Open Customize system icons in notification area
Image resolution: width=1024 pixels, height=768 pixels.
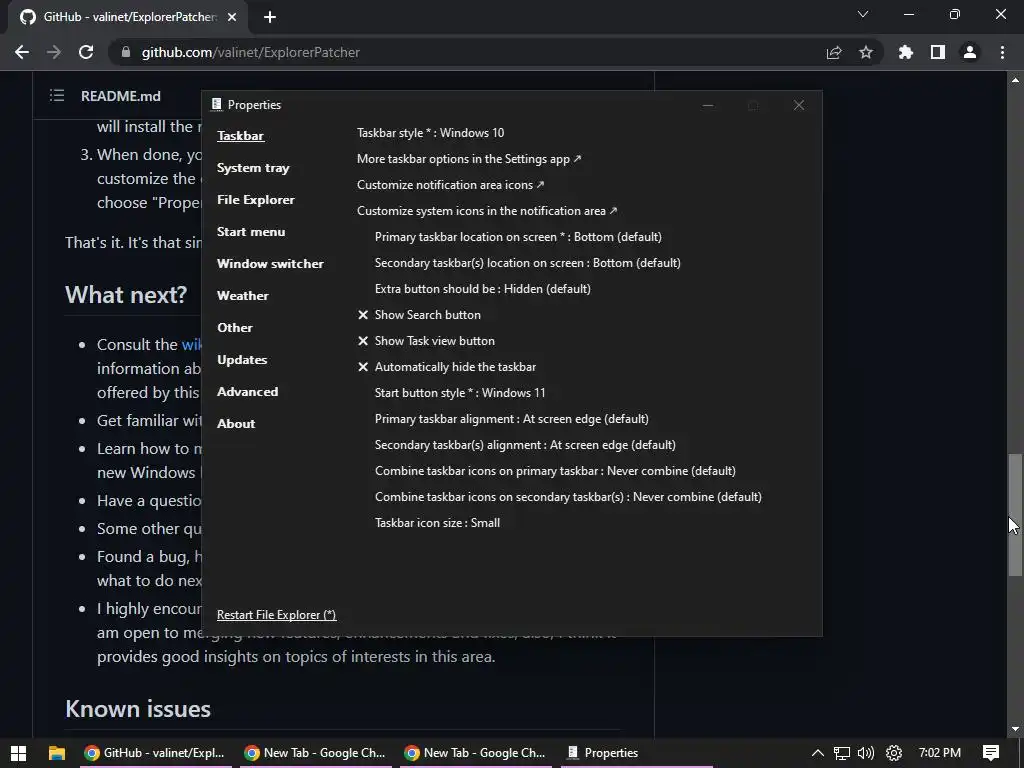[x=487, y=211]
